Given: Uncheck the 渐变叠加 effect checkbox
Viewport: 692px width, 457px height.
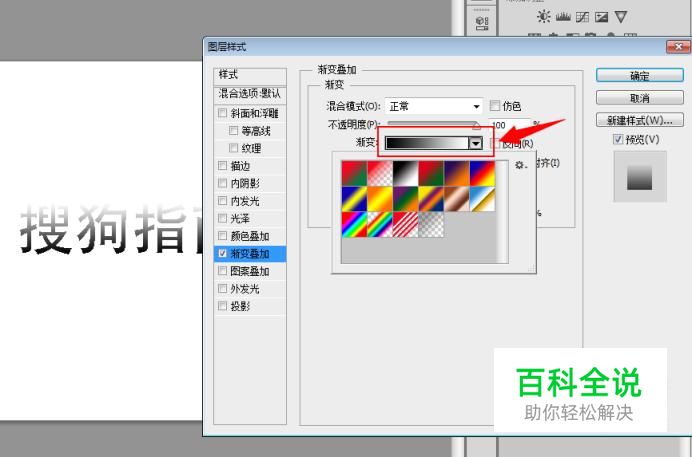Looking at the screenshot, I should pyautogui.click(x=222, y=254).
